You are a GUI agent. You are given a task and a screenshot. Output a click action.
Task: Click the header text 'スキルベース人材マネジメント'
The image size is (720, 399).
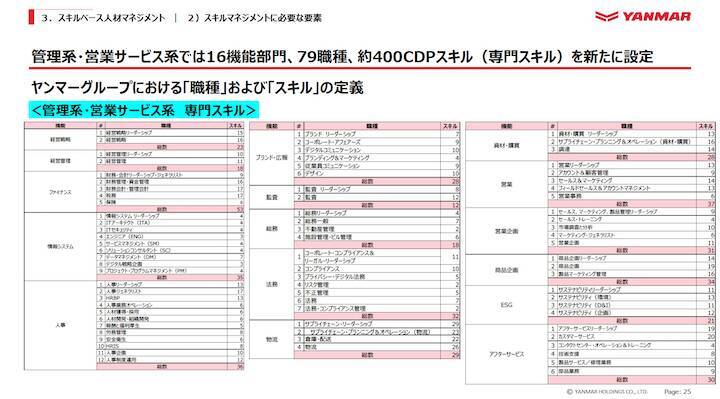111,18
